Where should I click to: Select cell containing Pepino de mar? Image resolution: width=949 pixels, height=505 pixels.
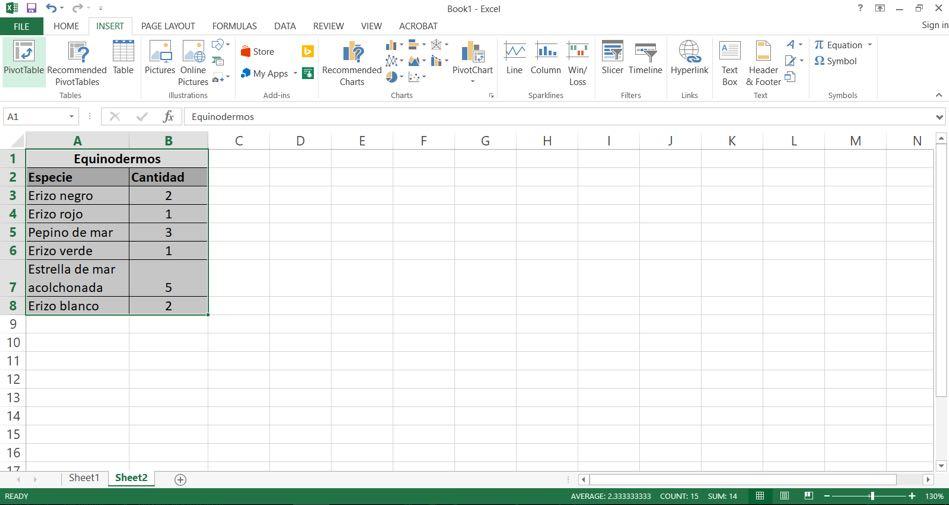(x=77, y=233)
